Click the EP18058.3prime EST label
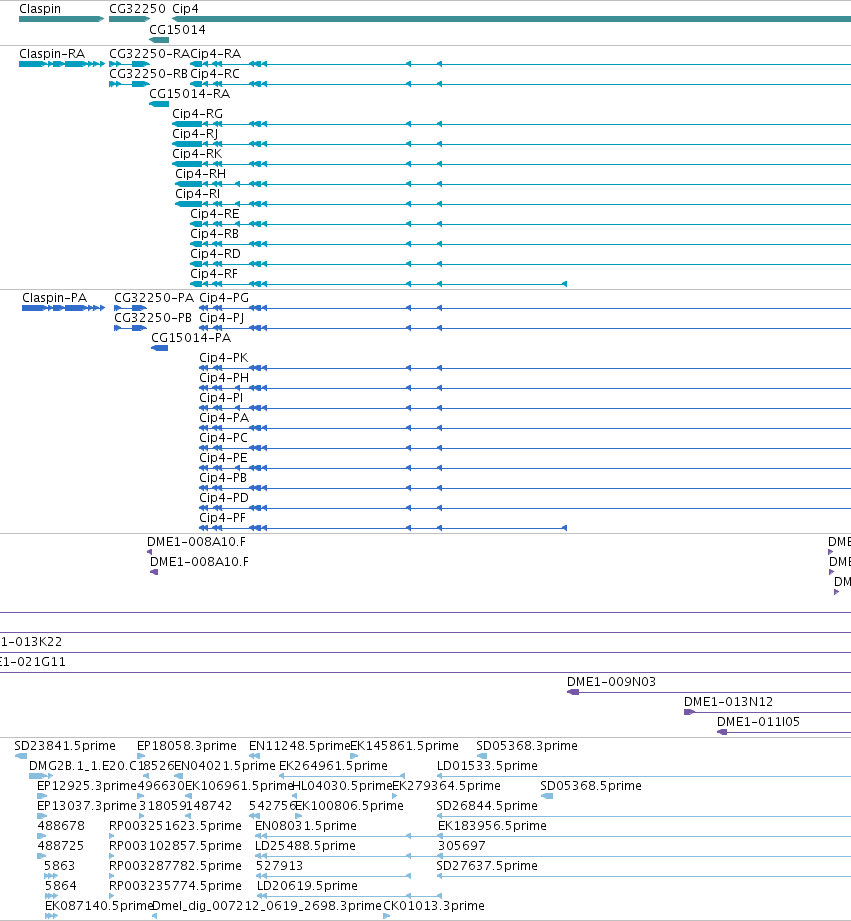 click(187, 746)
